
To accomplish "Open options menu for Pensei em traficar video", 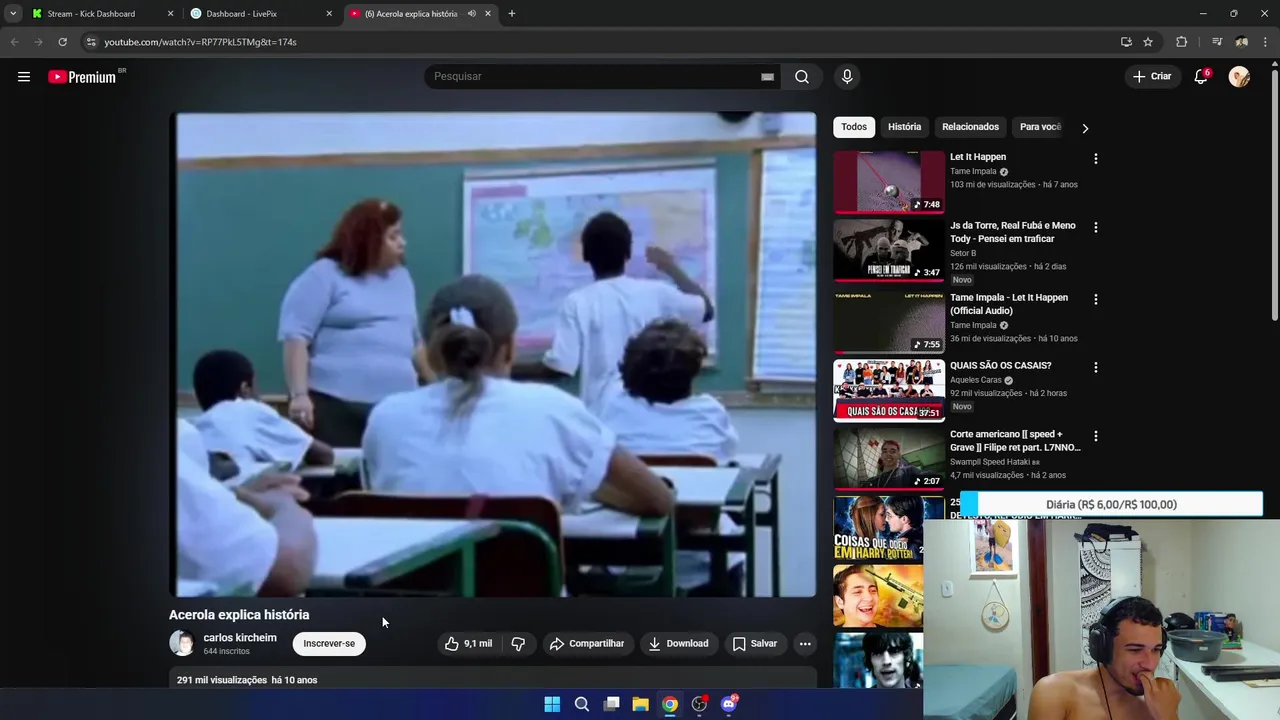I will tap(1096, 228).
